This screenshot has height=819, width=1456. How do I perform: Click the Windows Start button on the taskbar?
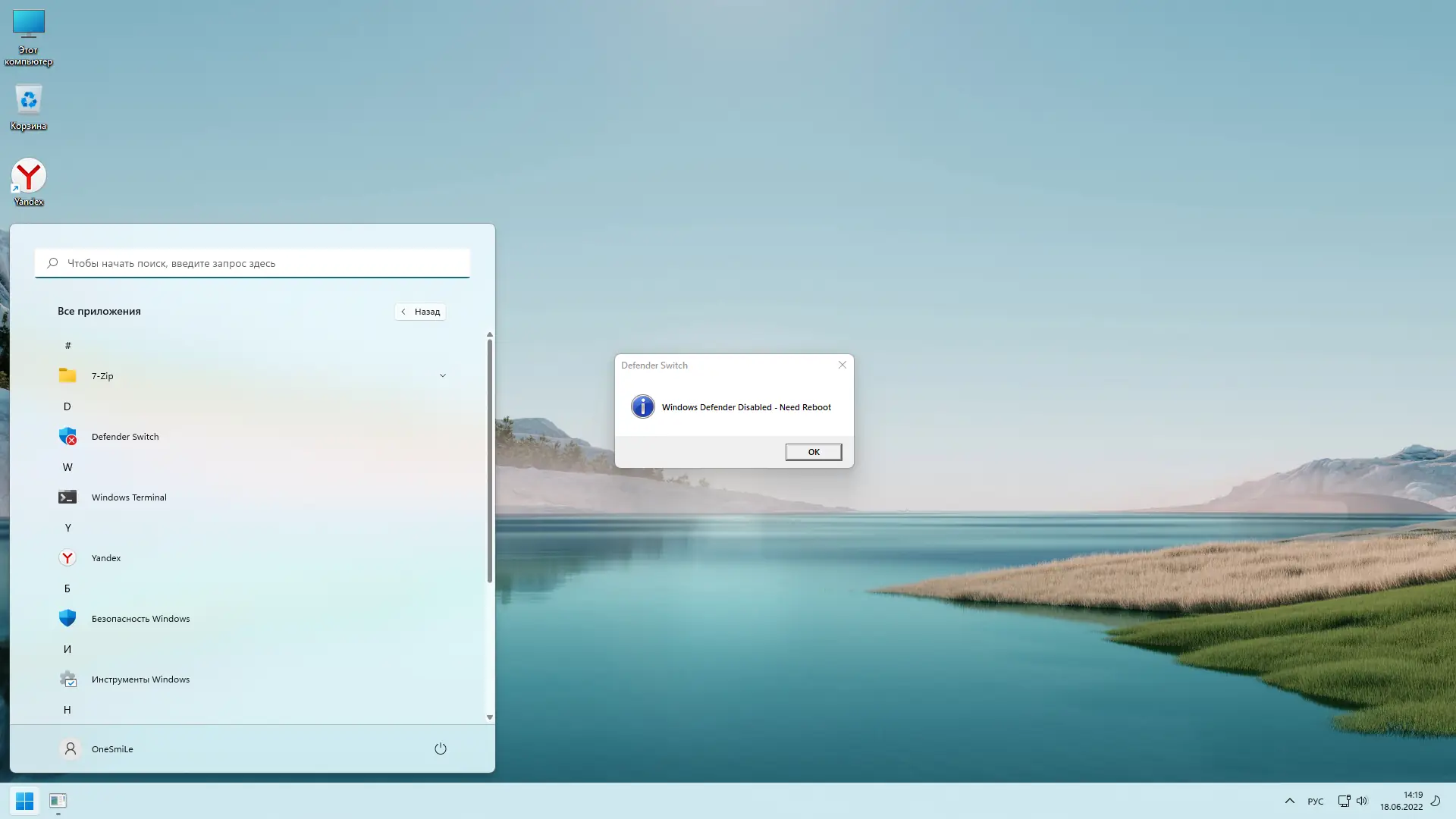click(24, 801)
